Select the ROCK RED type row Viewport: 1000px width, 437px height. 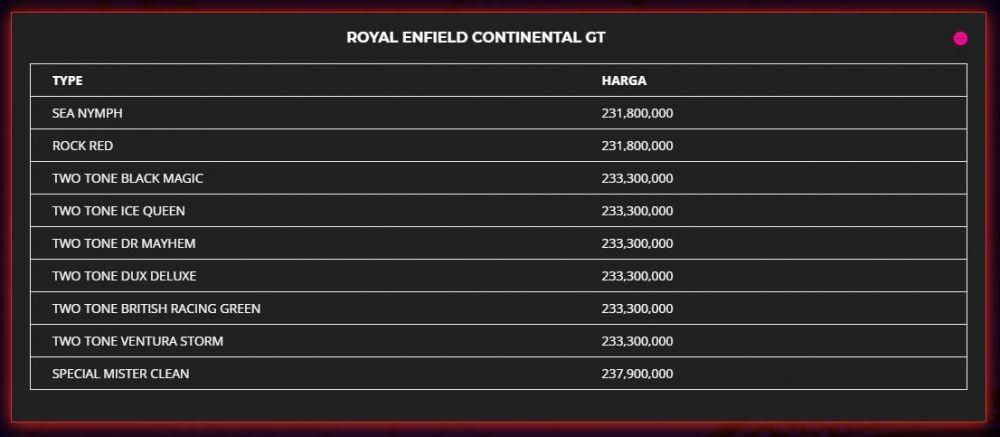(498, 145)
